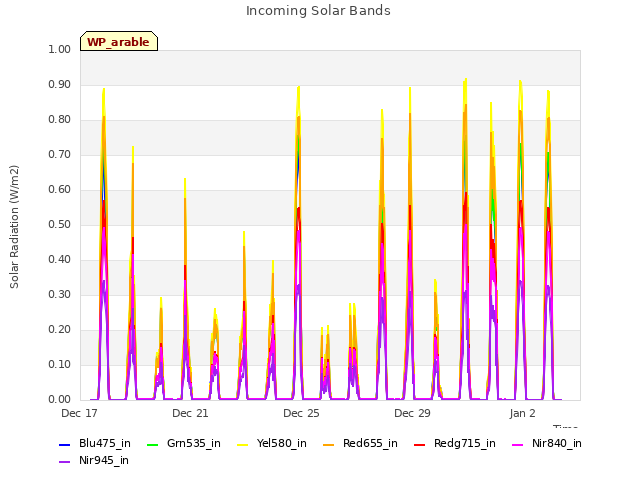640x480 pixels.
Task: Click the 0.00 y-axis tick label
Action: pyautogui.click(x=60, y=400)
